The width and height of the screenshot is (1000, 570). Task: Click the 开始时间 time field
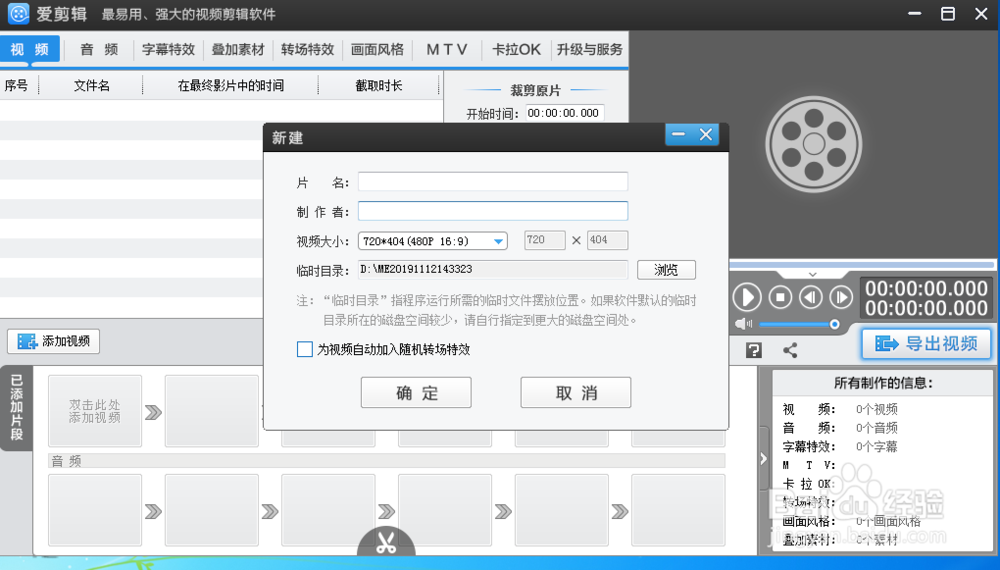[x=564, y=113]
